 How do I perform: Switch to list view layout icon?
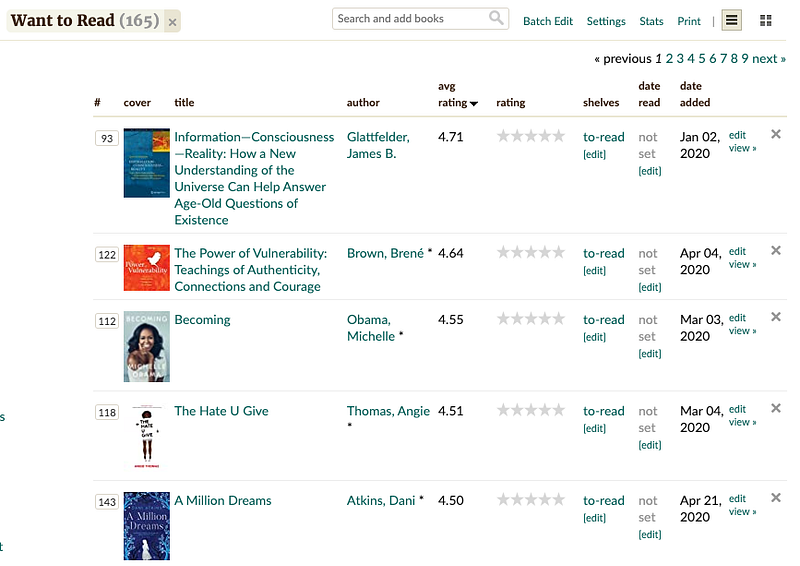coord(732,20)
